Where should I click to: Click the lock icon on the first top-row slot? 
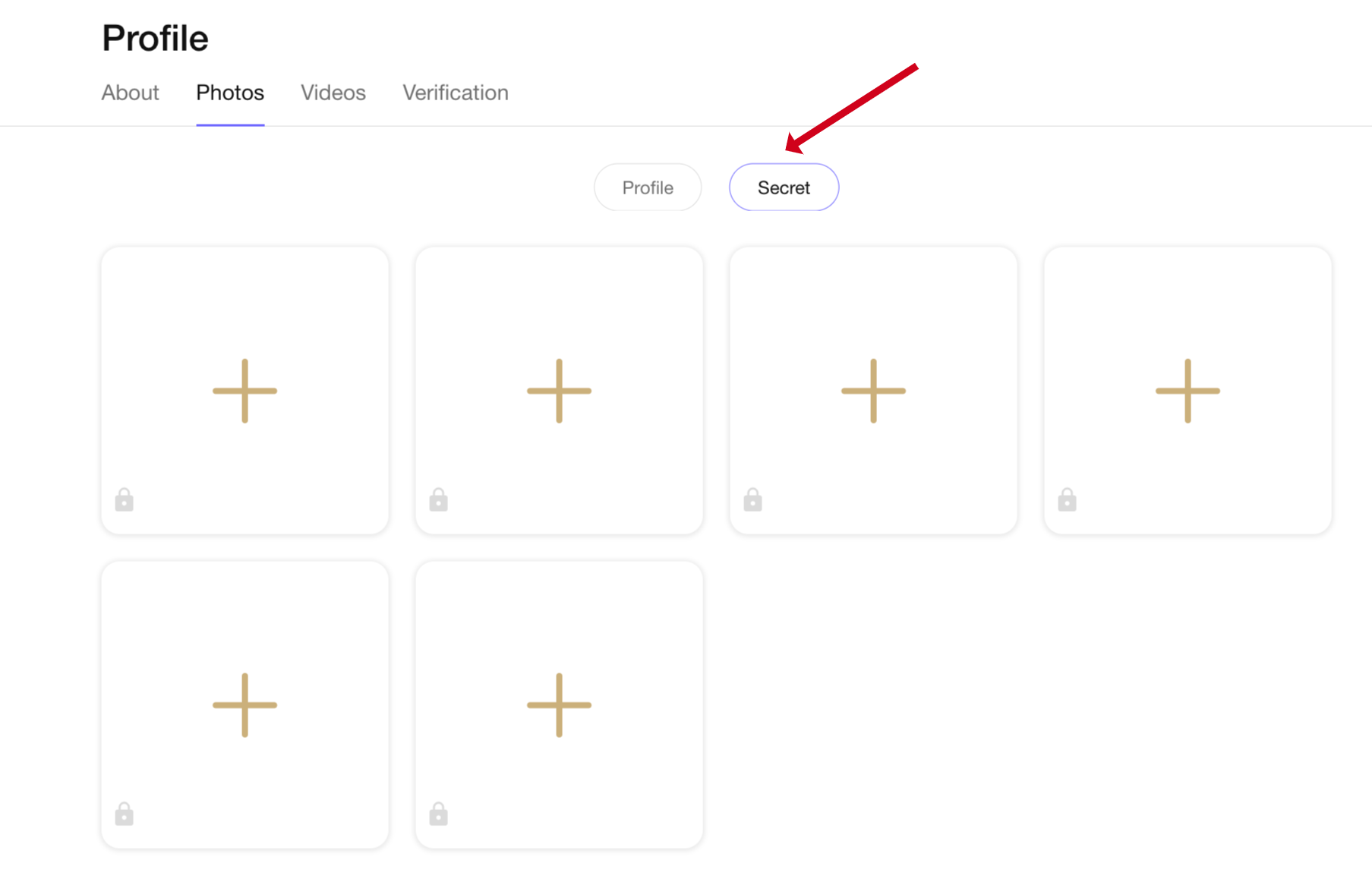[x=125, y=500]
